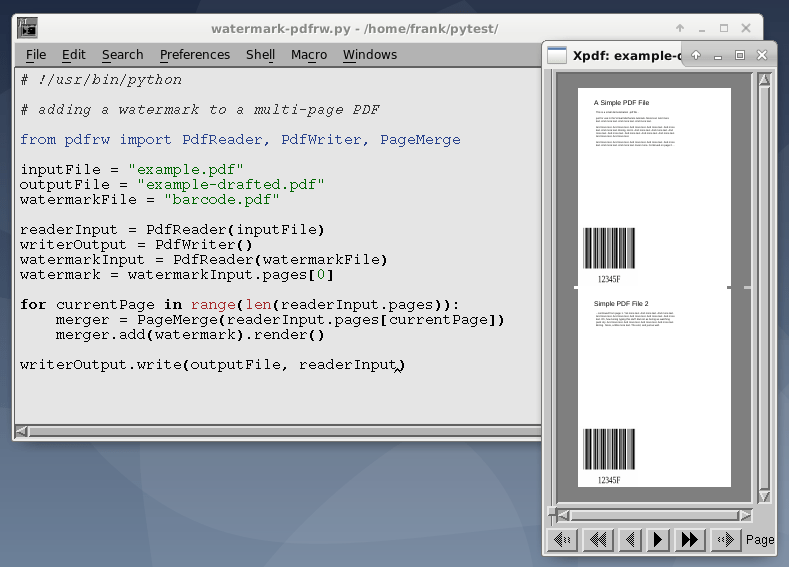This screenshot has height=567, width=789.
Task: Click the Xpdf horizontal scrollbar thumb
Action: [x=654, y=515]
